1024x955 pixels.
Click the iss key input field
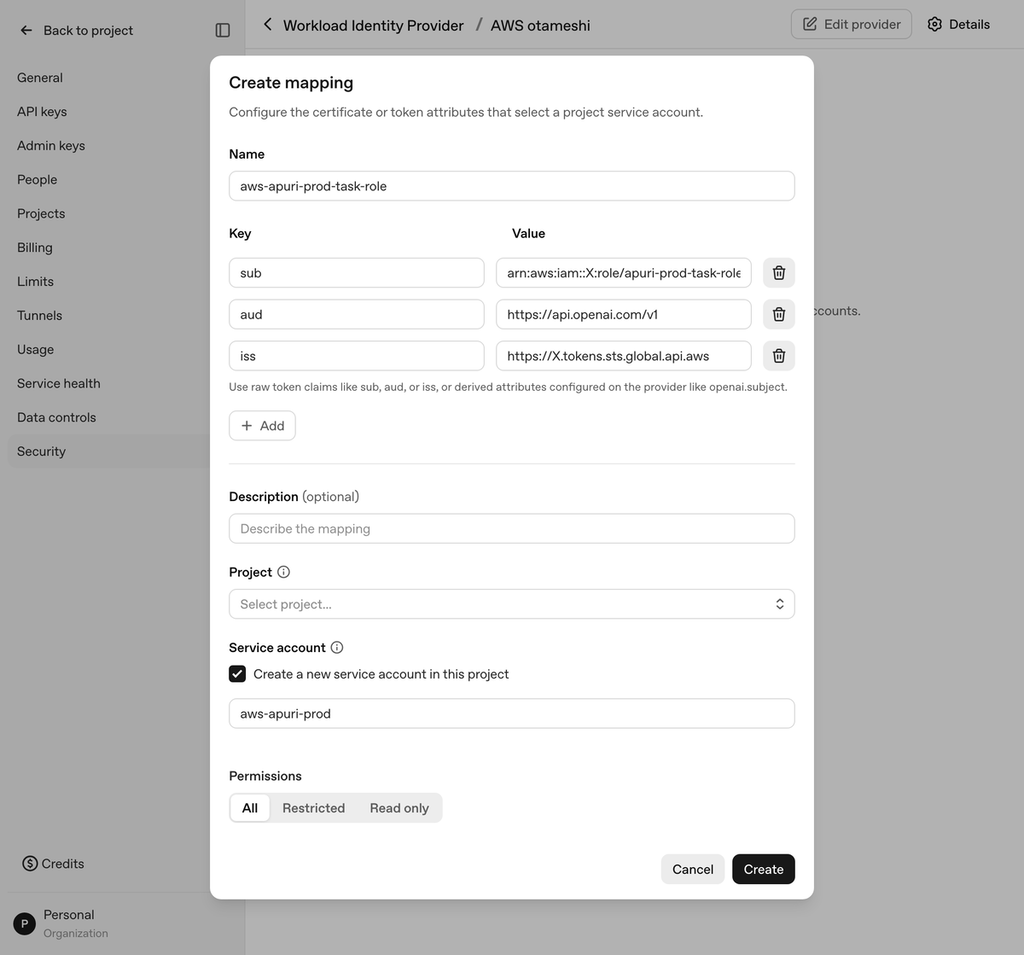click(x=357, y=356)
